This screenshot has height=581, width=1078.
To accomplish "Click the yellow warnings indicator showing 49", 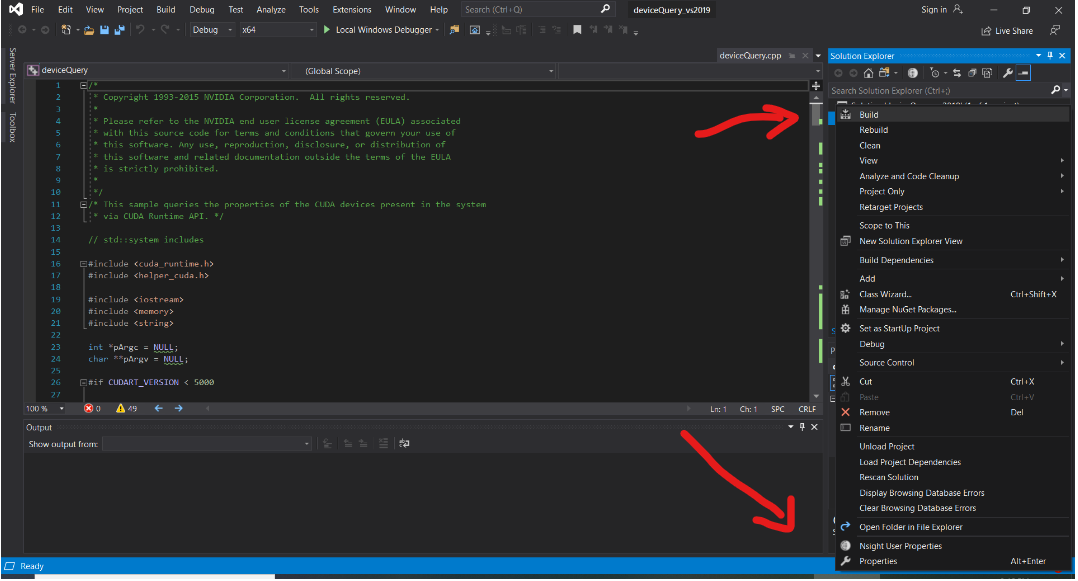I will click(126, 408).
